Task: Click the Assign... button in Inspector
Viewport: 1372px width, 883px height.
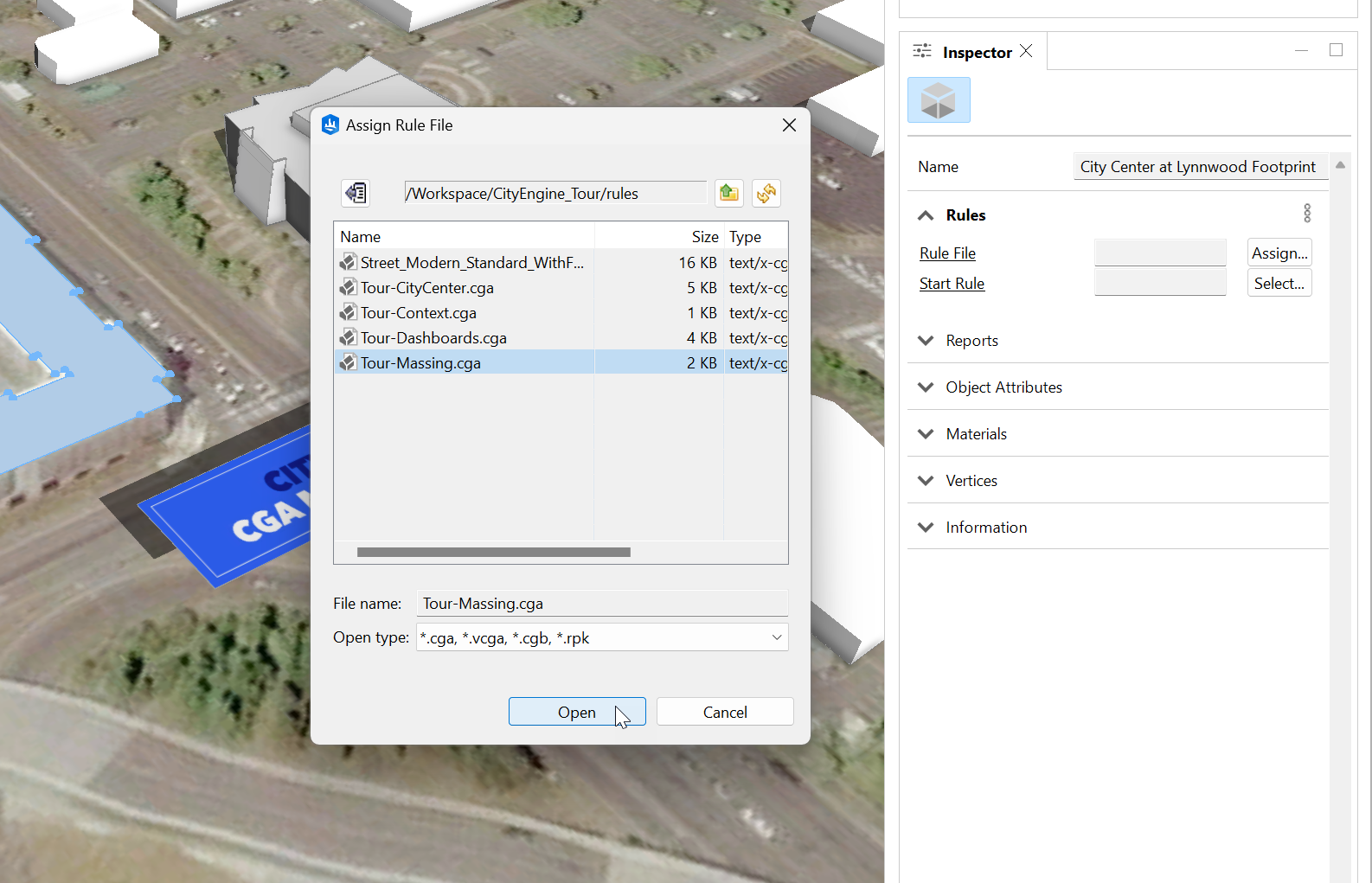Action: (x=1279, y=253)
